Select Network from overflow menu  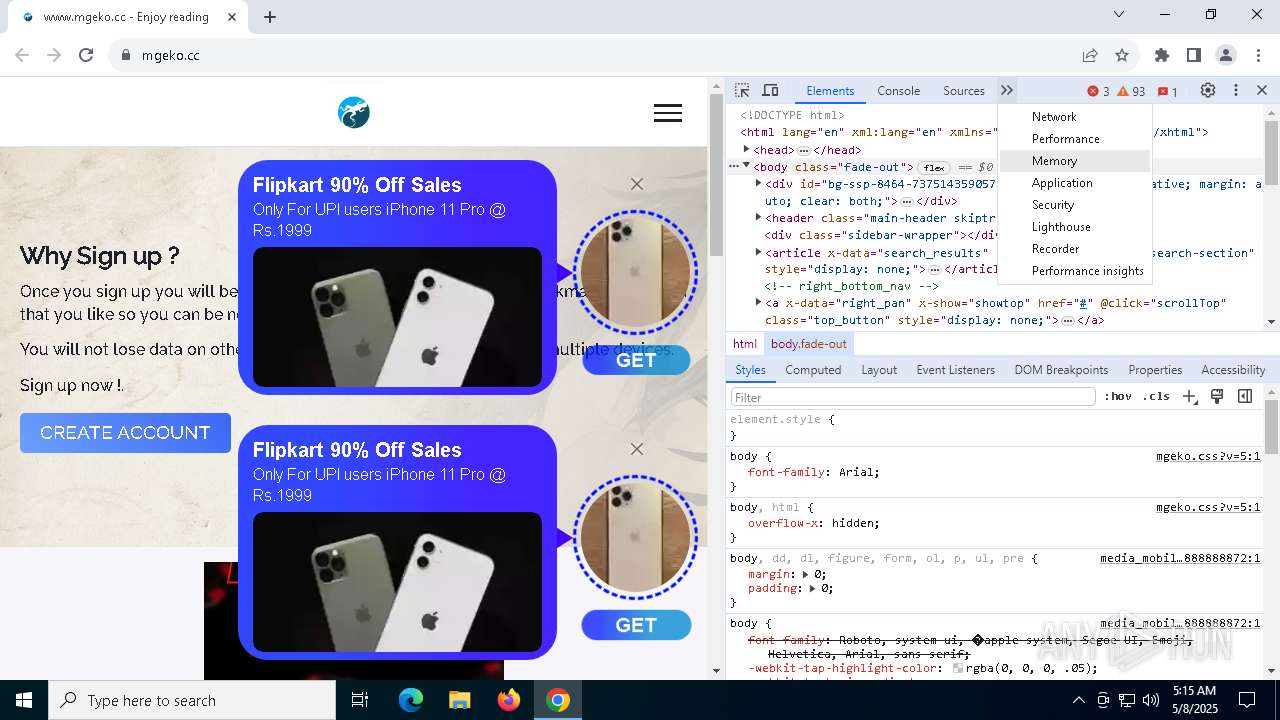click(1075, 117)
